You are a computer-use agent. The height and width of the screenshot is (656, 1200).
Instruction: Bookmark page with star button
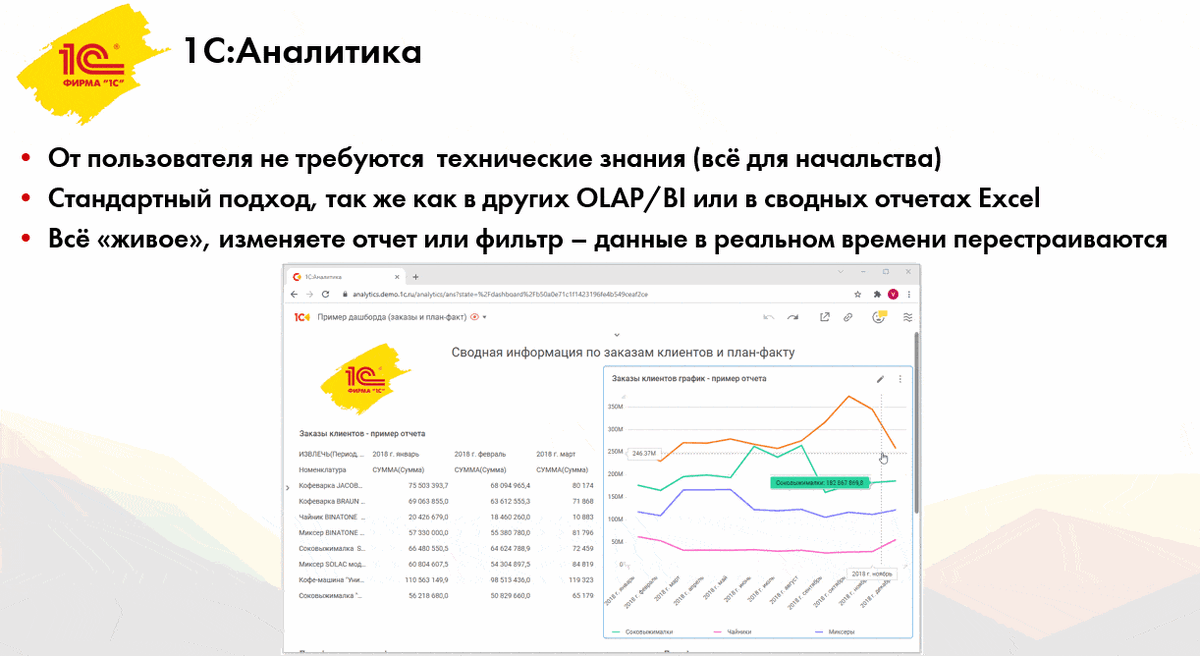tap(856, 293)
